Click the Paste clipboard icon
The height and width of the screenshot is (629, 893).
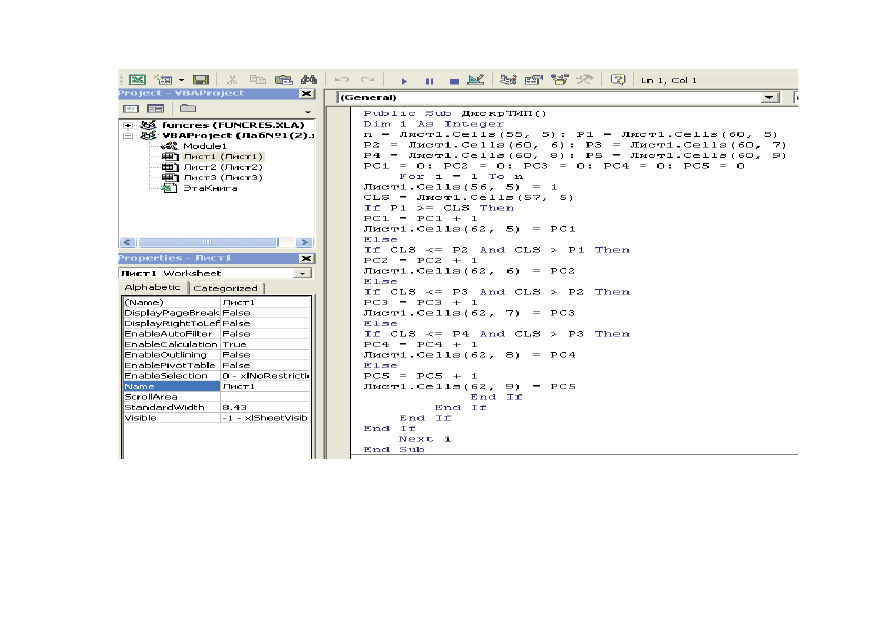pyautogui.click(x=284, y=80)
